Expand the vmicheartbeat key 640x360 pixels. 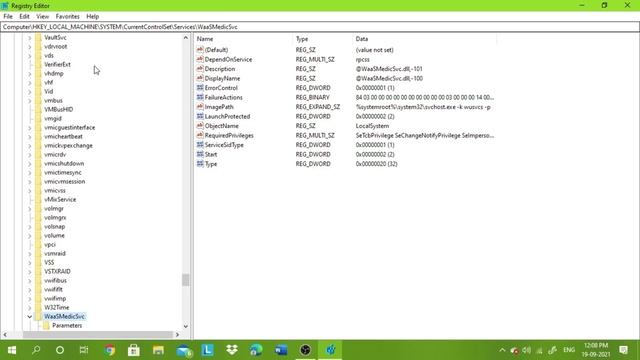click(29, 136)
